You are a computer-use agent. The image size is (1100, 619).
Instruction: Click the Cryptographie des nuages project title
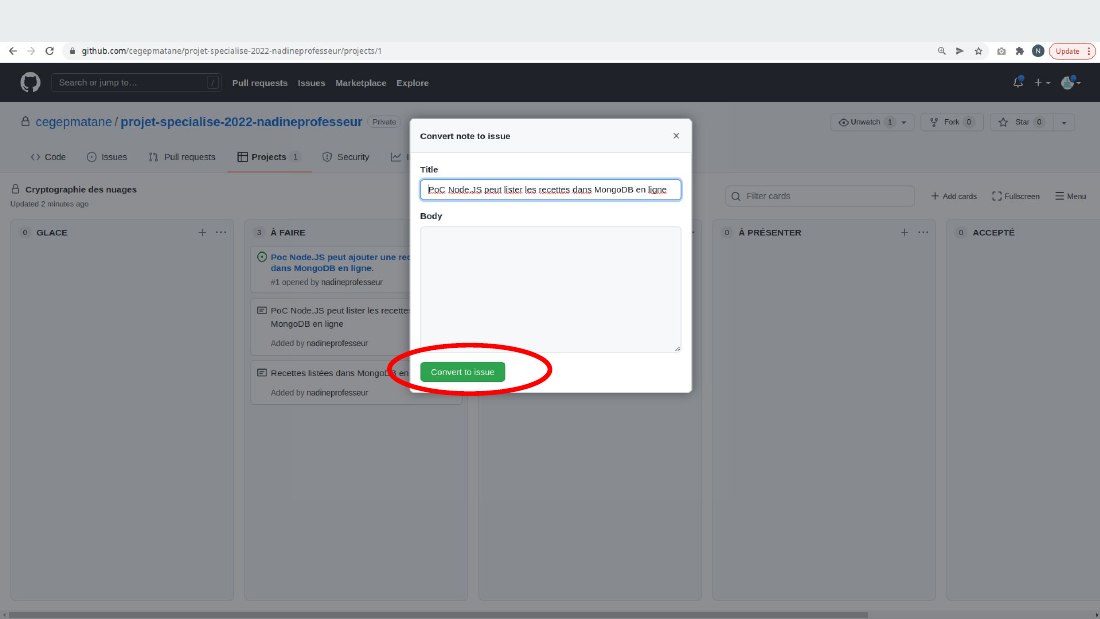(81, 189)
